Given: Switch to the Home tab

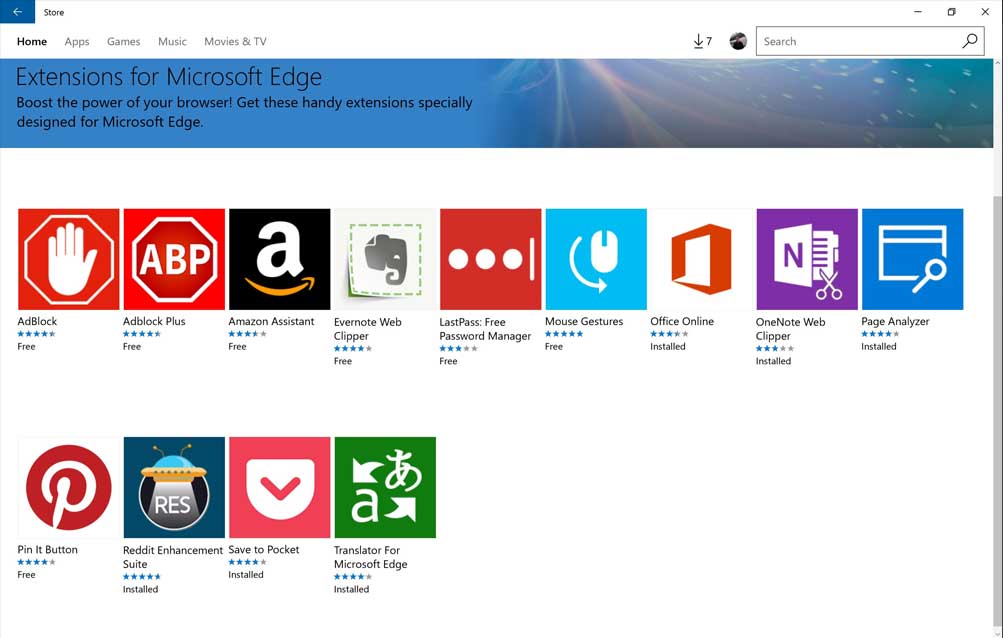Looking at the screenshot, I should point(32,42).
